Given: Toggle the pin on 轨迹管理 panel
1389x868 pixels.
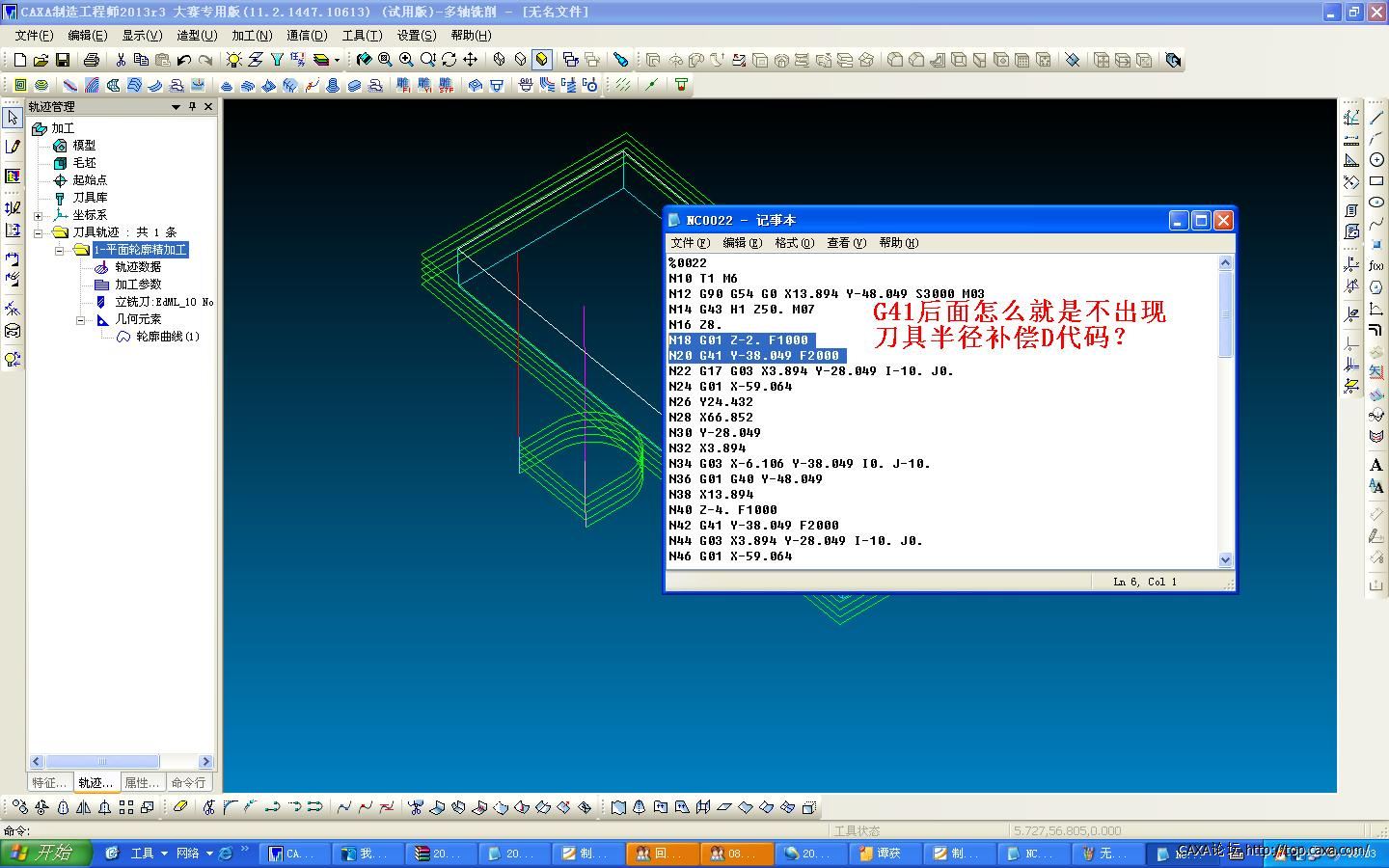Looking at the screenshot, I should [192, 107].
